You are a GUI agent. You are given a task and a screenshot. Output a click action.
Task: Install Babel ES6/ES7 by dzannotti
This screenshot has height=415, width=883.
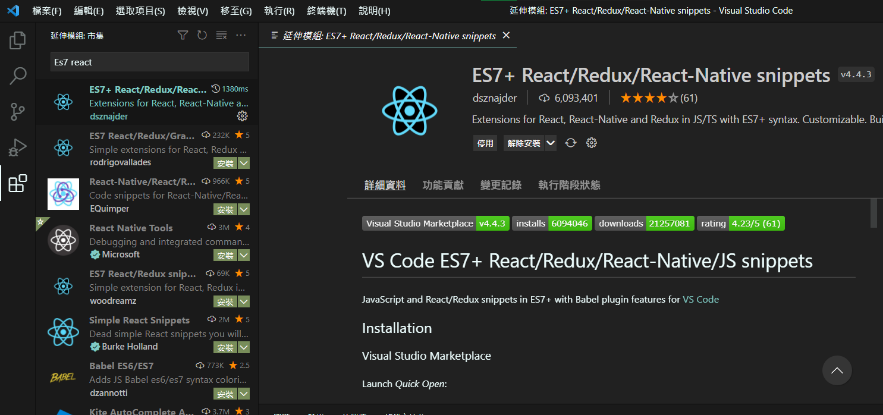pyautogui.click(x=225, y=394)
